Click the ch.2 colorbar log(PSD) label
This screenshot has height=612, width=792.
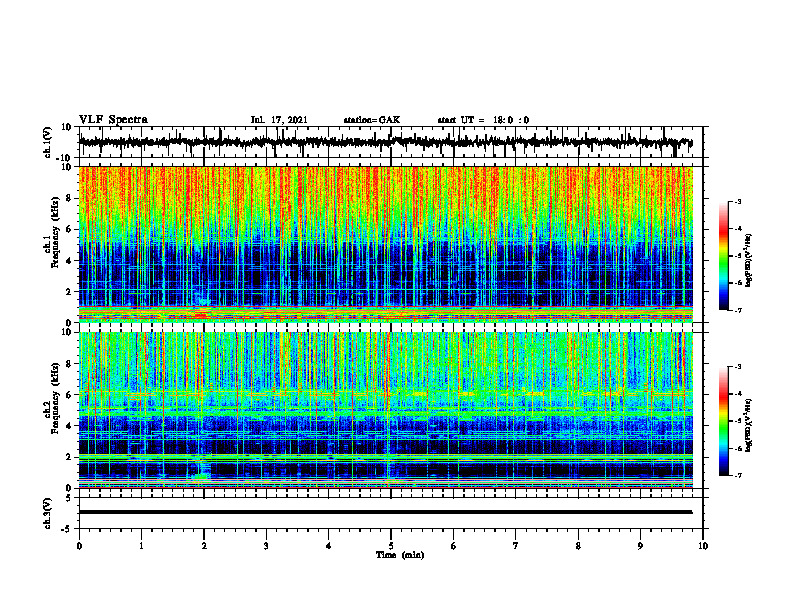[749, 425]
